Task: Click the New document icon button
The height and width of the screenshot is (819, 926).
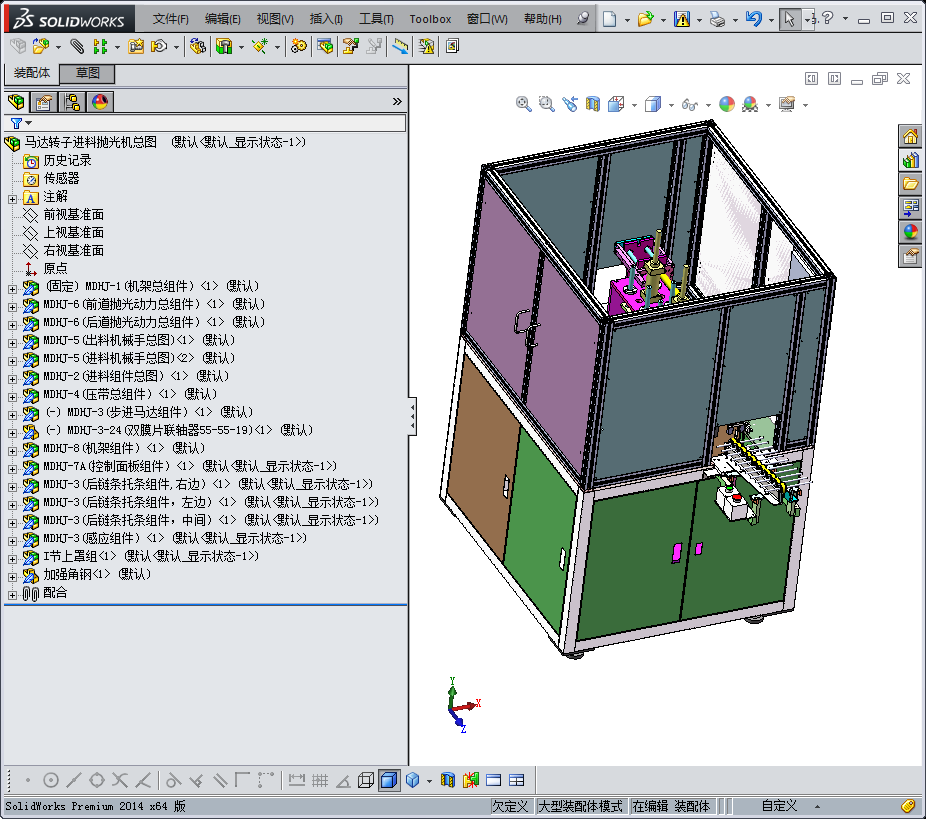Action: point(609,19)
